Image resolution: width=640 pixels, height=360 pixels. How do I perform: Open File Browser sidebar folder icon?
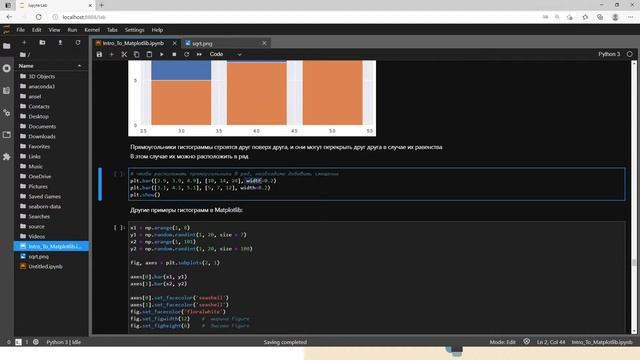[x=7, y=46]
